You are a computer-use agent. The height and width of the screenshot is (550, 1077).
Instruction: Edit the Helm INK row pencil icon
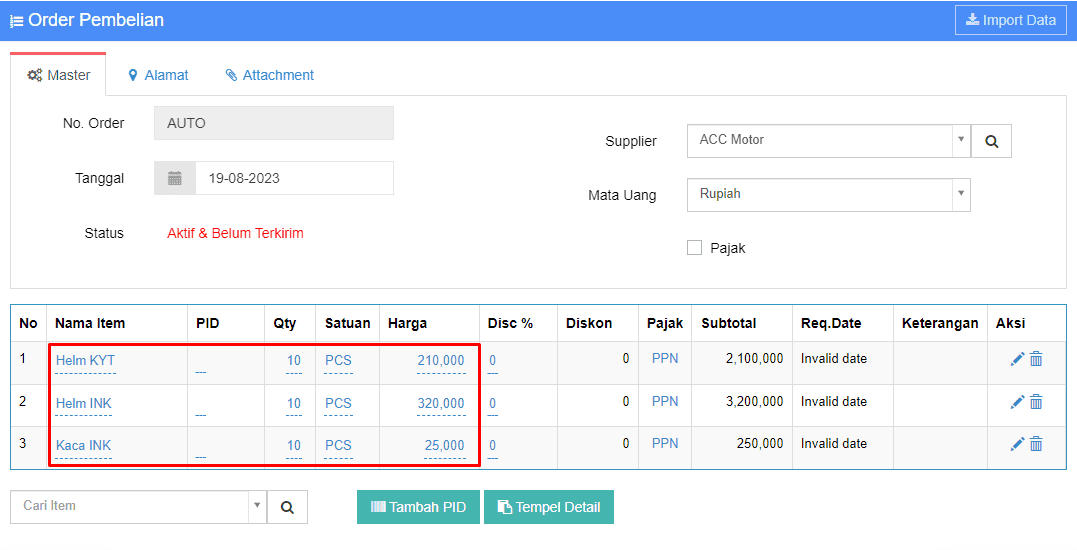pos(1017,402)
